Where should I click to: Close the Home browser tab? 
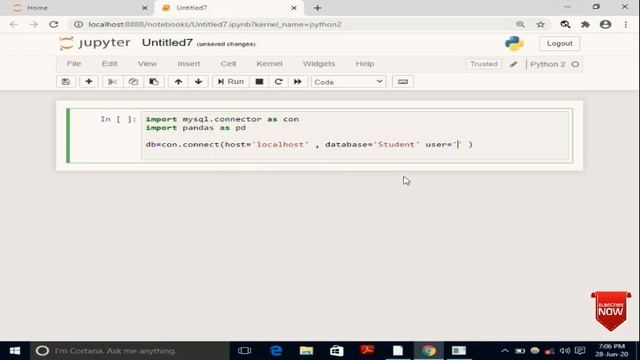(x=144, y=8)
